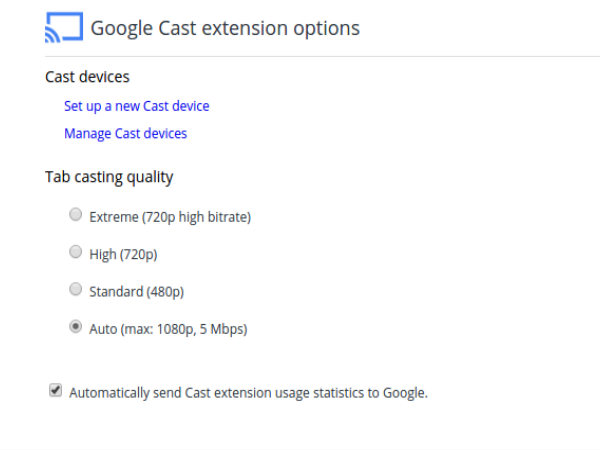Screen dimensions: 600x450
Task: Open the Set up a new Cast device link
Action: click(137, 106)
